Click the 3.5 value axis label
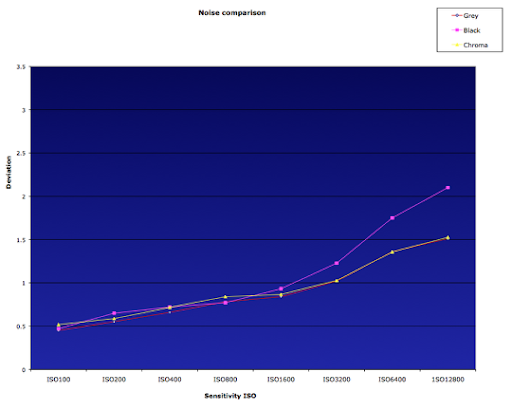The image size is (512, 410). tap(21, 67)
